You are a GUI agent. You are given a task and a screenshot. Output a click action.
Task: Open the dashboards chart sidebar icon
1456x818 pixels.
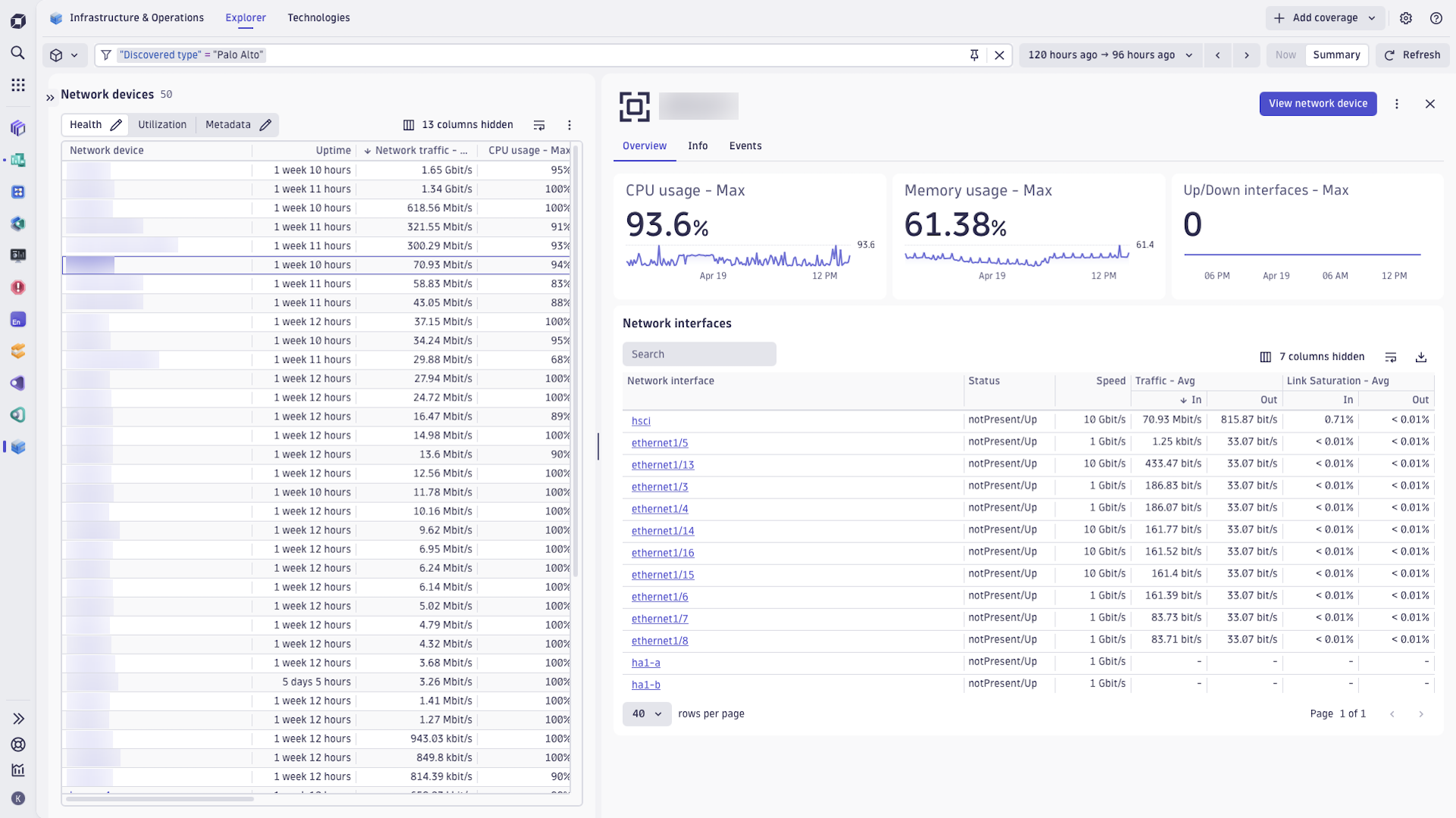coord(18,770)
